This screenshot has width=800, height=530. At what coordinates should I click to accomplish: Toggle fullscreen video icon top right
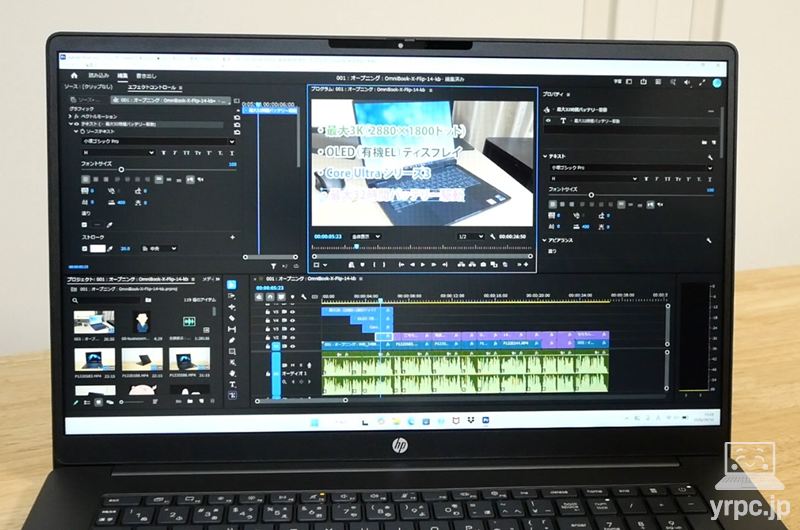(702, 82)
